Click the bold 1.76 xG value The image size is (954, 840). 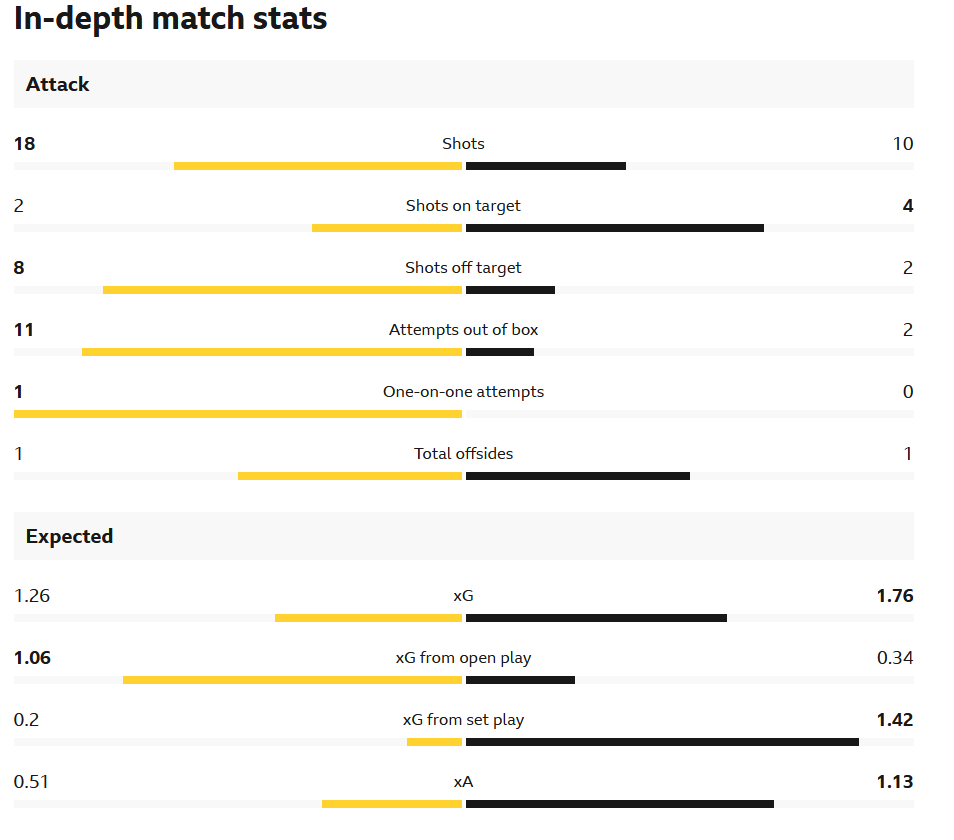point(894,596)
